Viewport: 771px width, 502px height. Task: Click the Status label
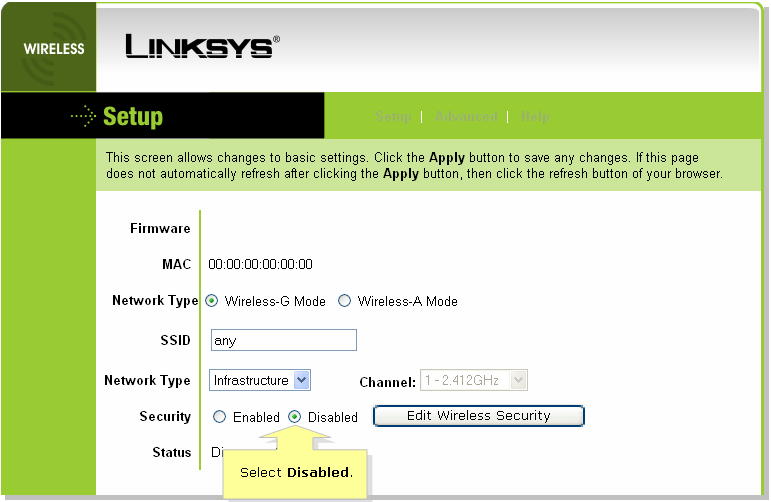(172, 452)
